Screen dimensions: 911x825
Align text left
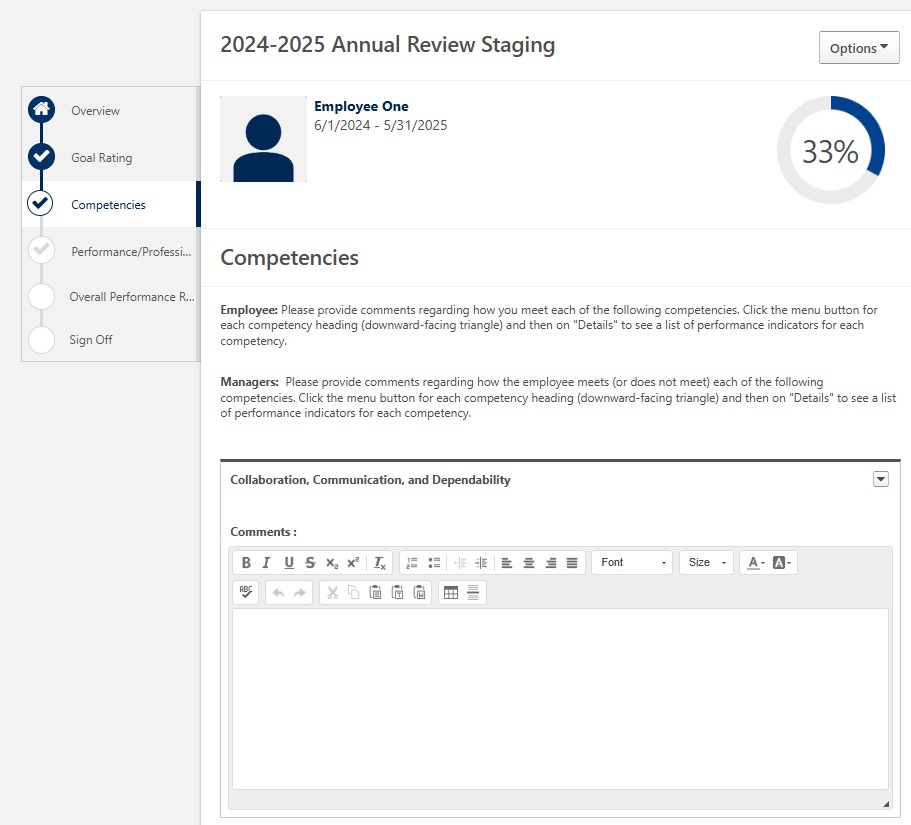coord(507,562)
